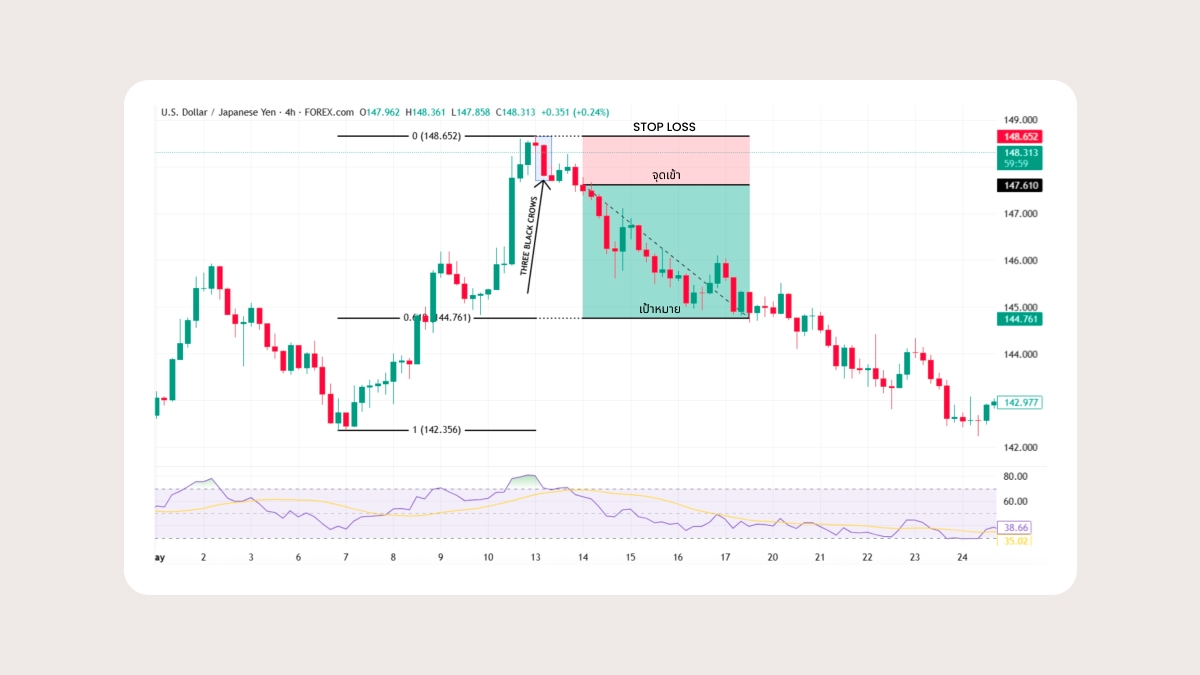This screenshot has width=1200, height=675.
Task: Select the high value H148.361
Action: [428, 113]
